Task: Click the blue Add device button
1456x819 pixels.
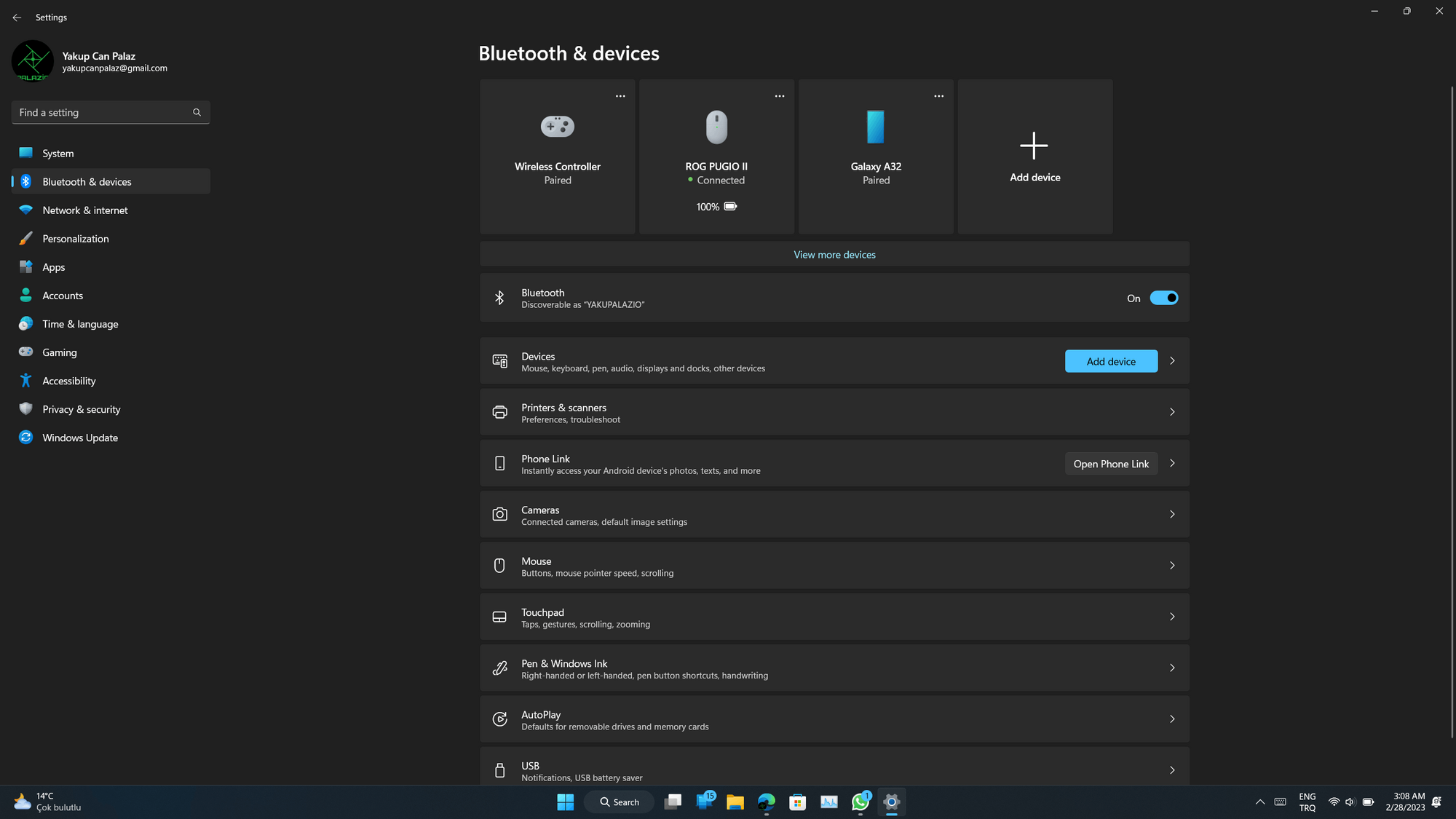Action: [1111, 361]
